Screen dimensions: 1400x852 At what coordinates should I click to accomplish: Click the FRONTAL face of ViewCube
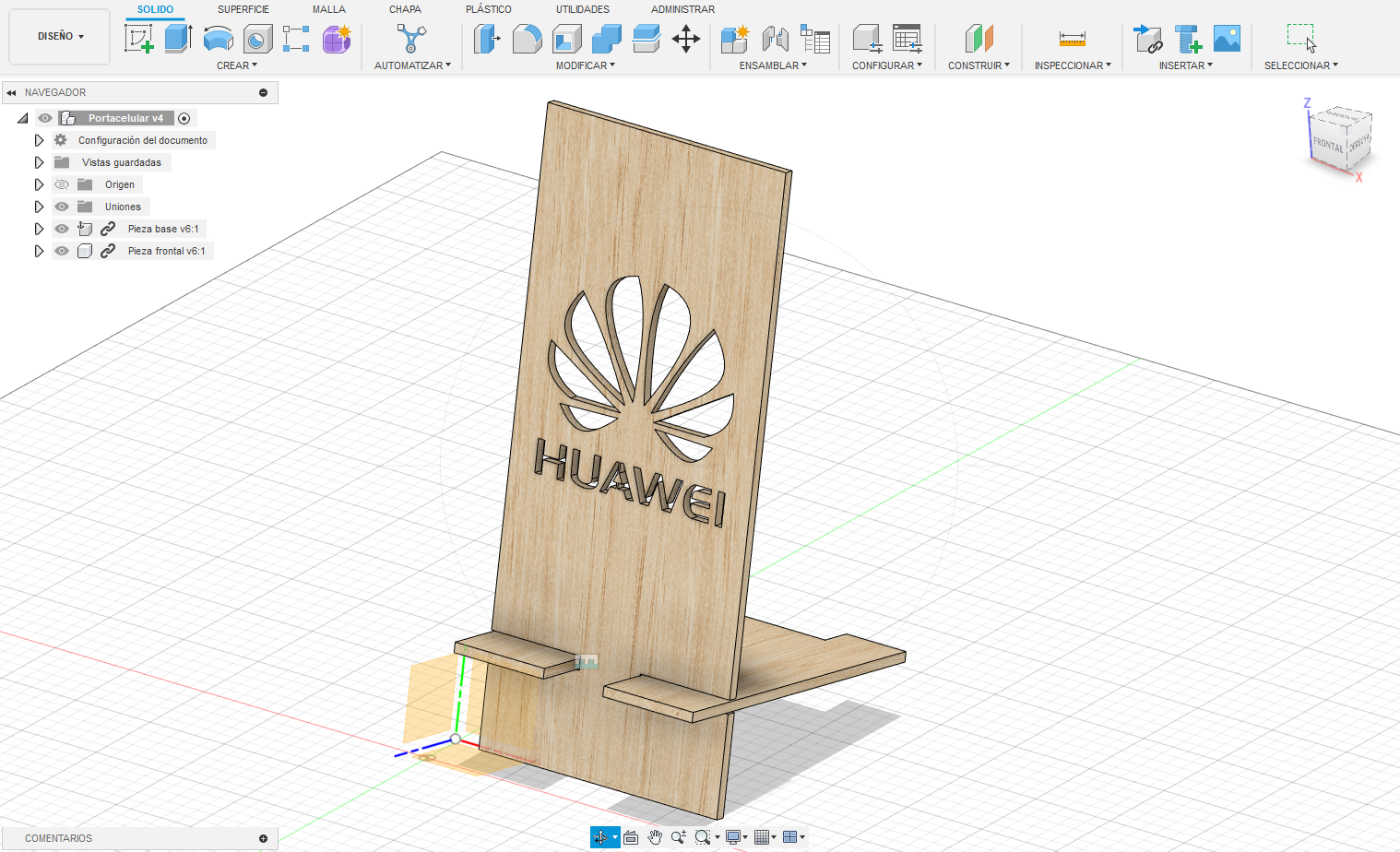pos(1328,146)
